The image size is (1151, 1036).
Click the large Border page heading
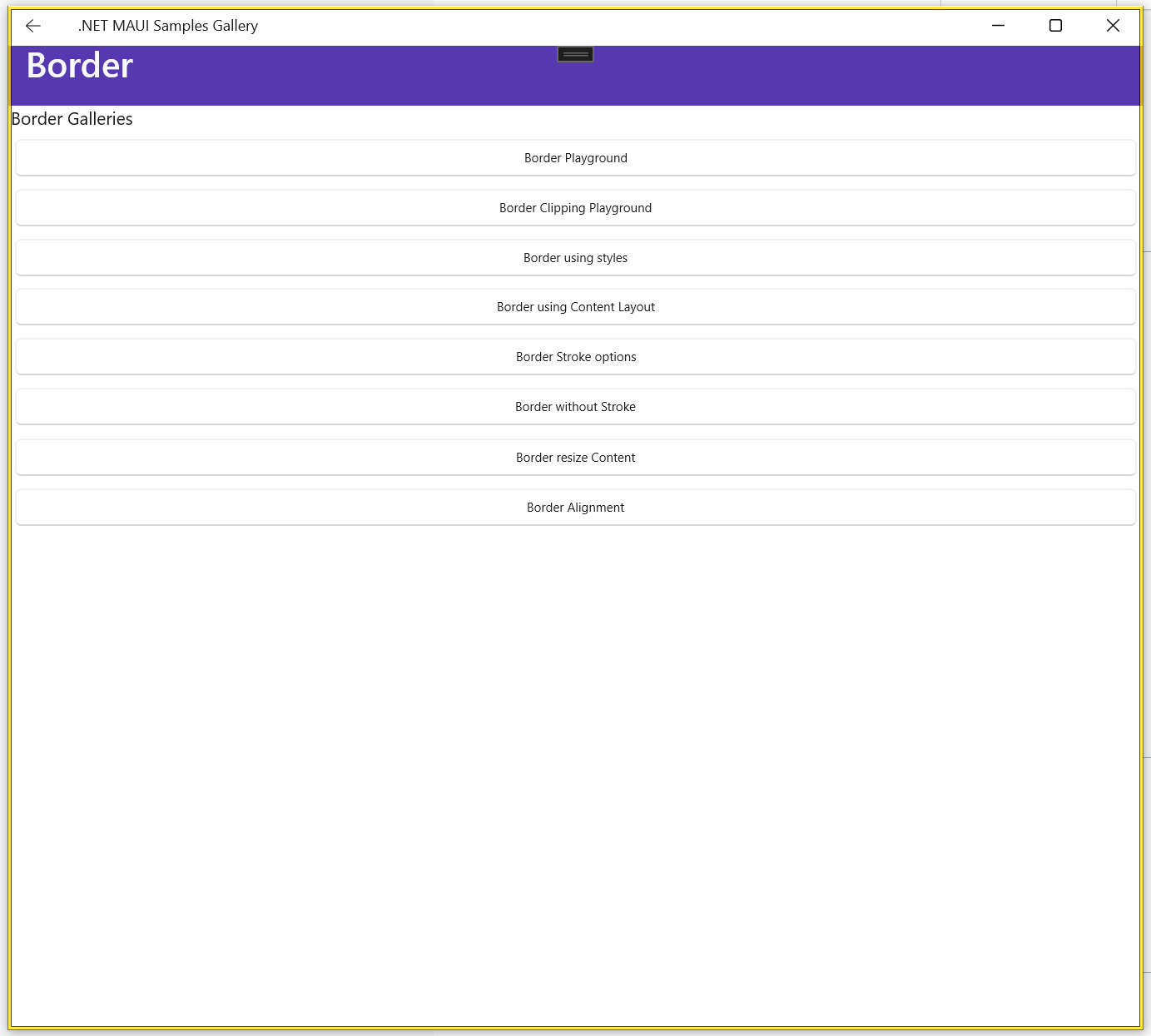(80, 67)
